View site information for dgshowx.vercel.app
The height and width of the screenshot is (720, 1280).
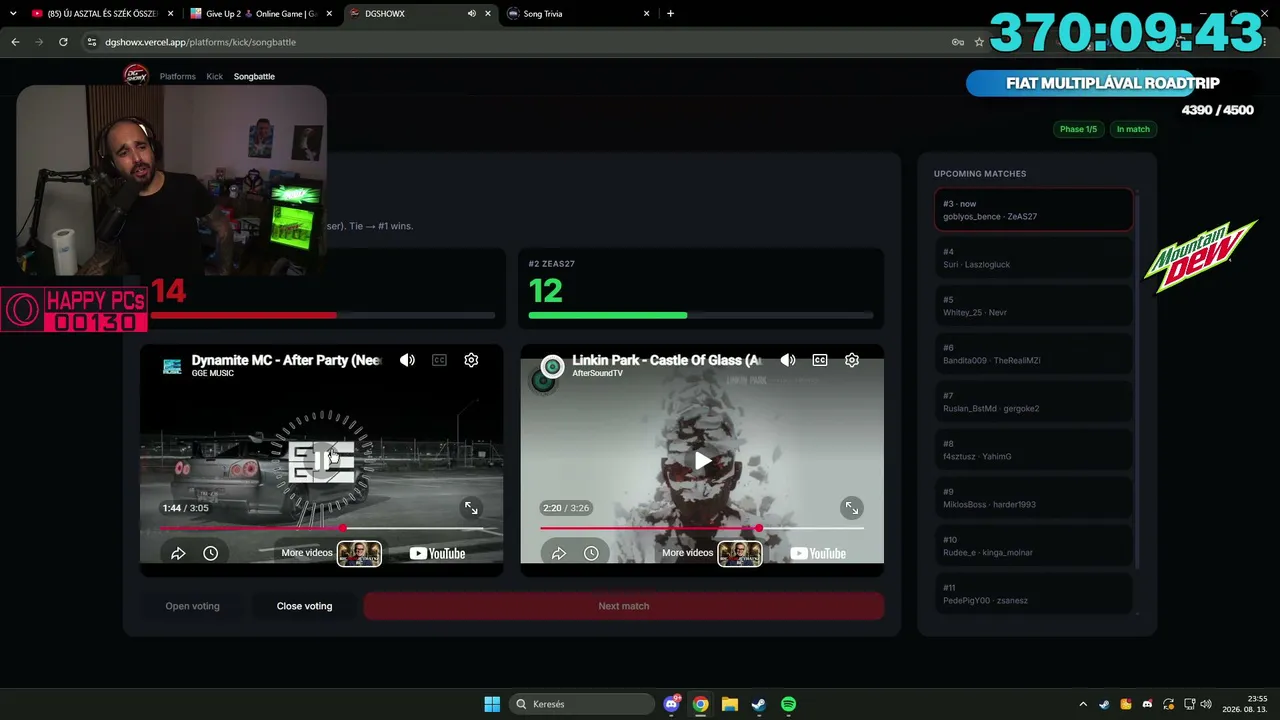[92, 42]
